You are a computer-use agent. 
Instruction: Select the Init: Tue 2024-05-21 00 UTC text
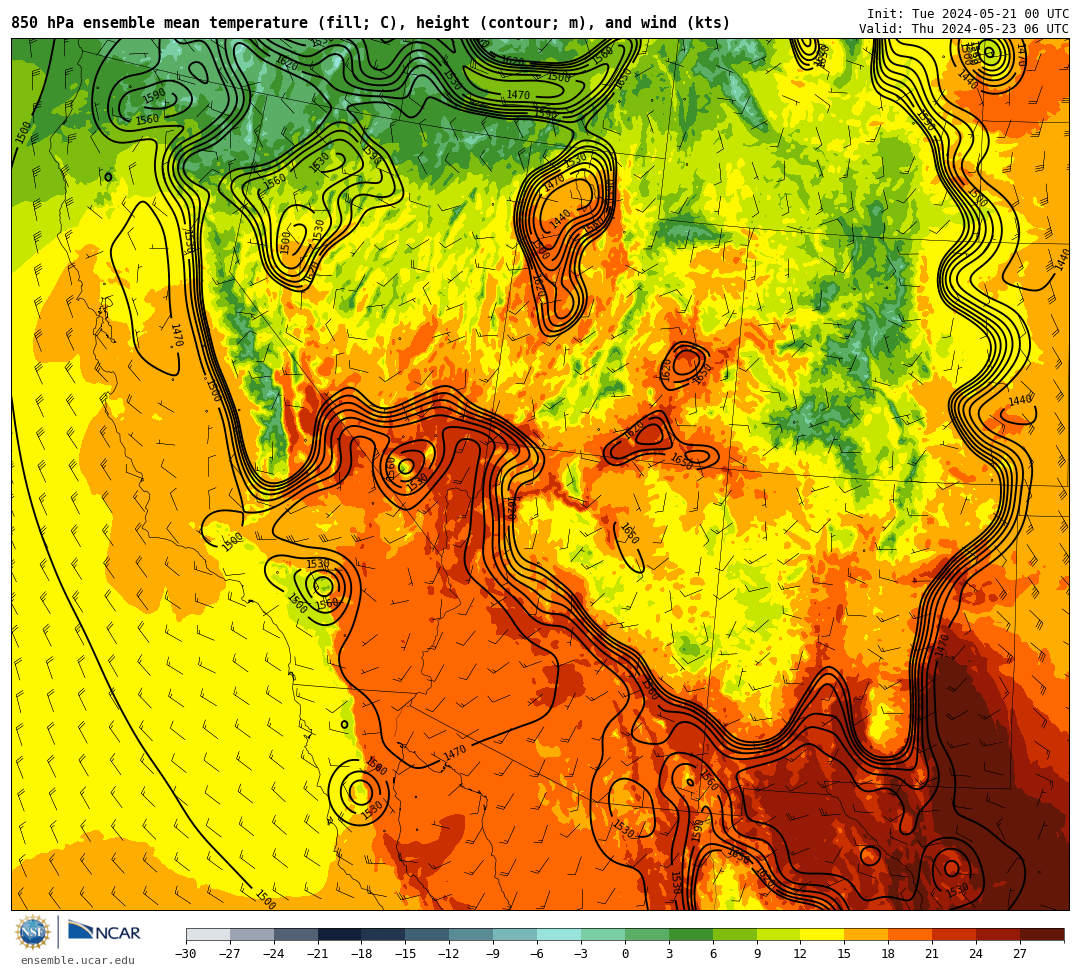[968, 14]
